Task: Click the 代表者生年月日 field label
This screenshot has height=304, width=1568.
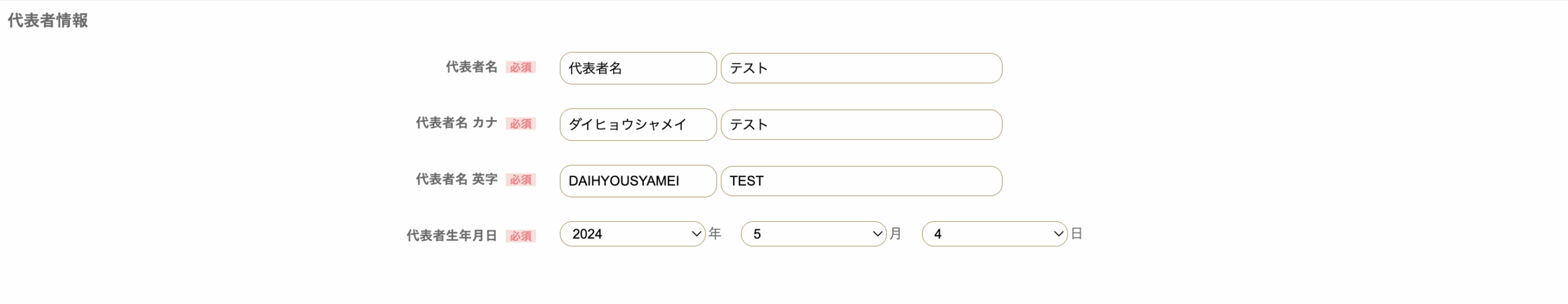Action: tap(451, 236)
